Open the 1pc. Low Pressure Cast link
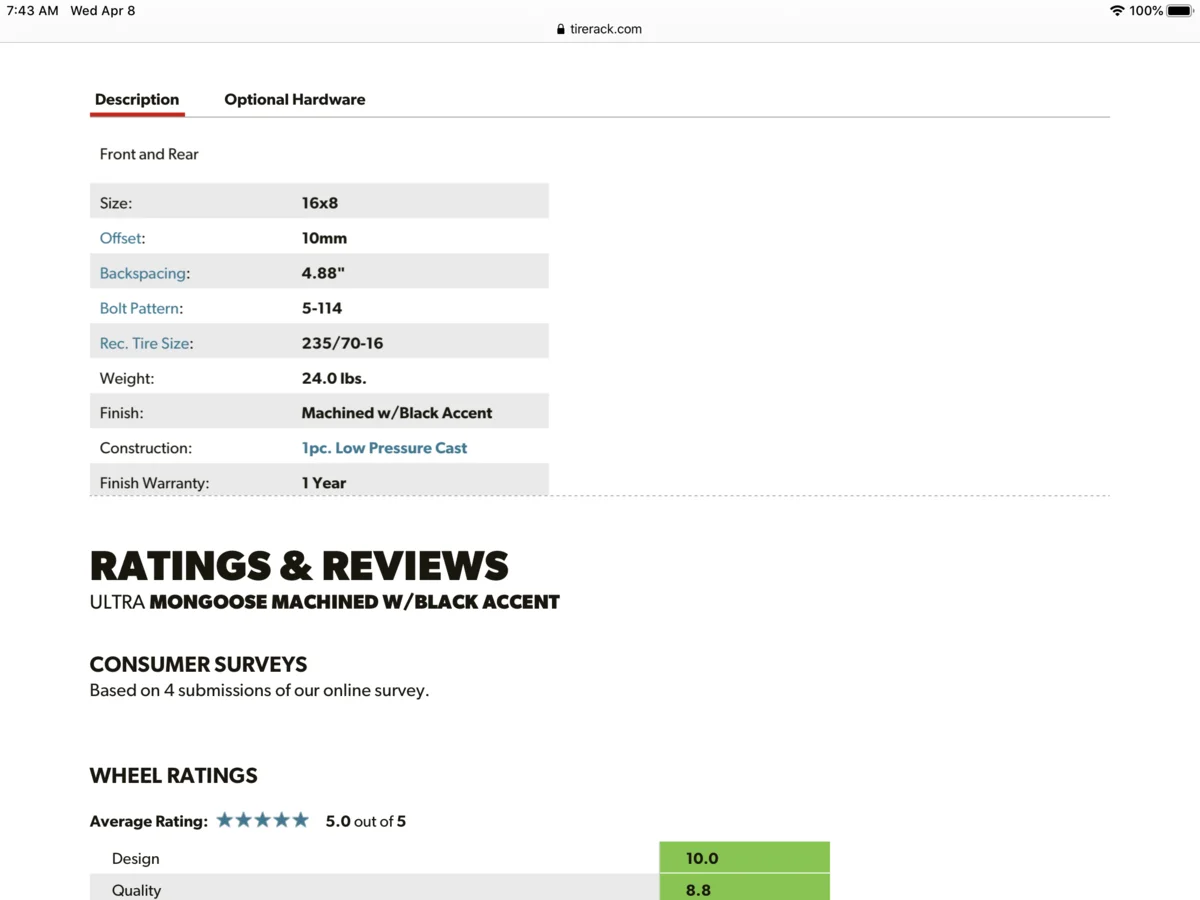The width and height of the screenshot is (1200, 900). tap(384, 448)
